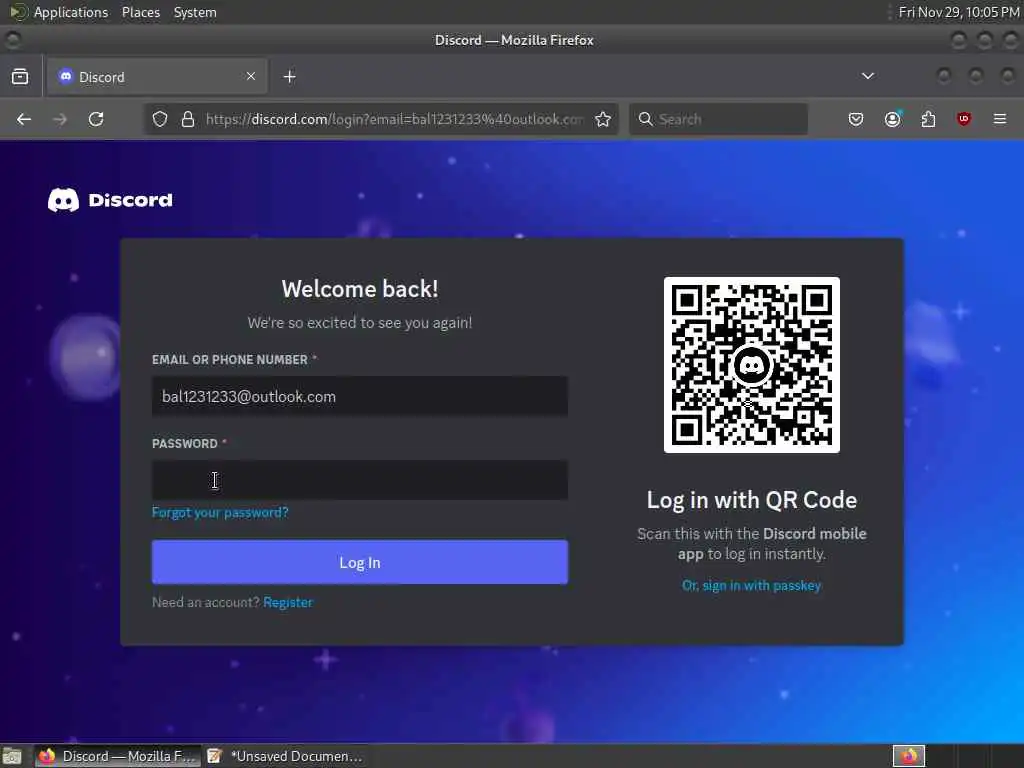Open the Firefox View icon
Image resolution: width=1024 pixels, height=768 pixels.
(x=20, y=76)
